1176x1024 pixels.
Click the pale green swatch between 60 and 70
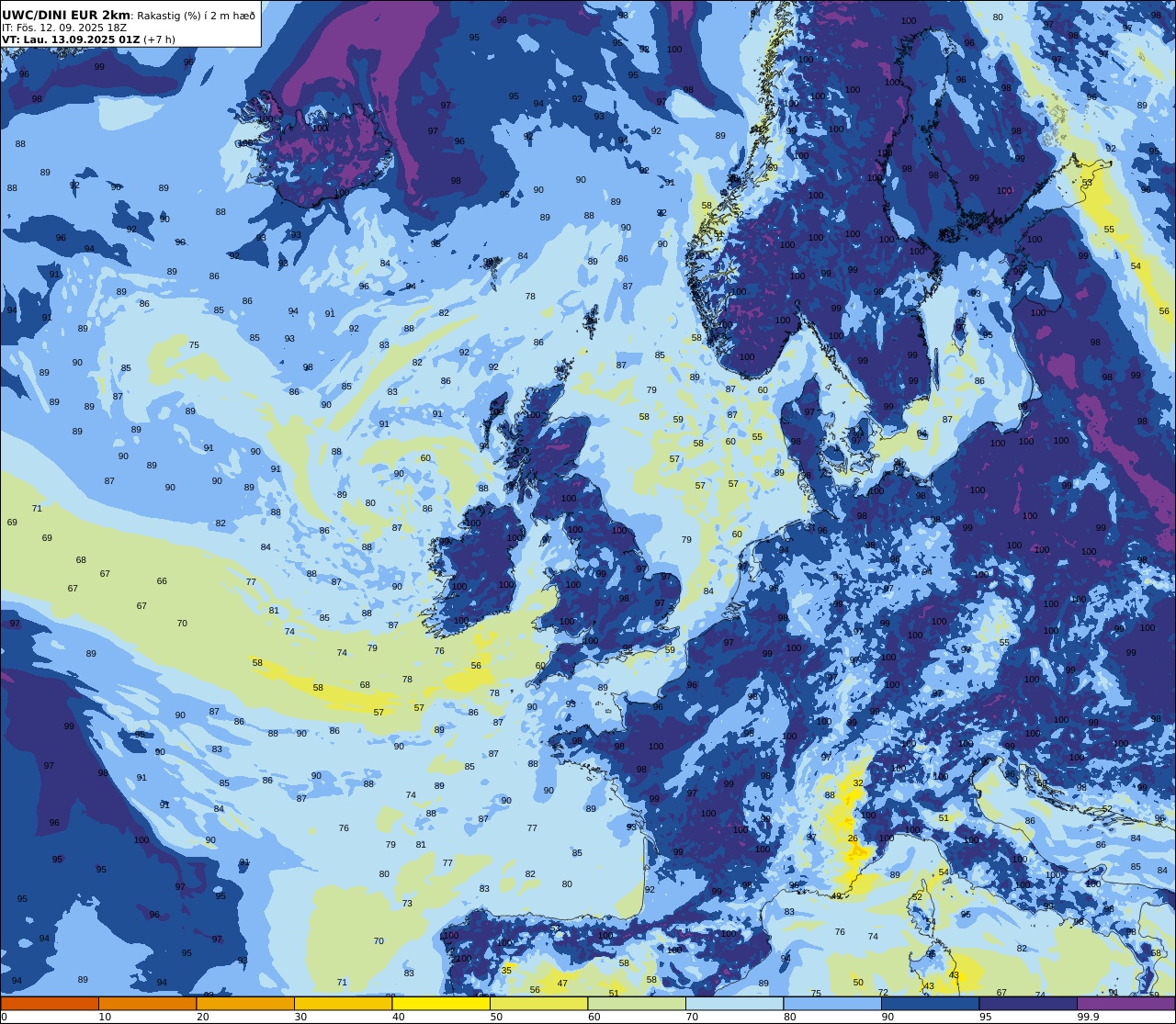click(637, 1004)
